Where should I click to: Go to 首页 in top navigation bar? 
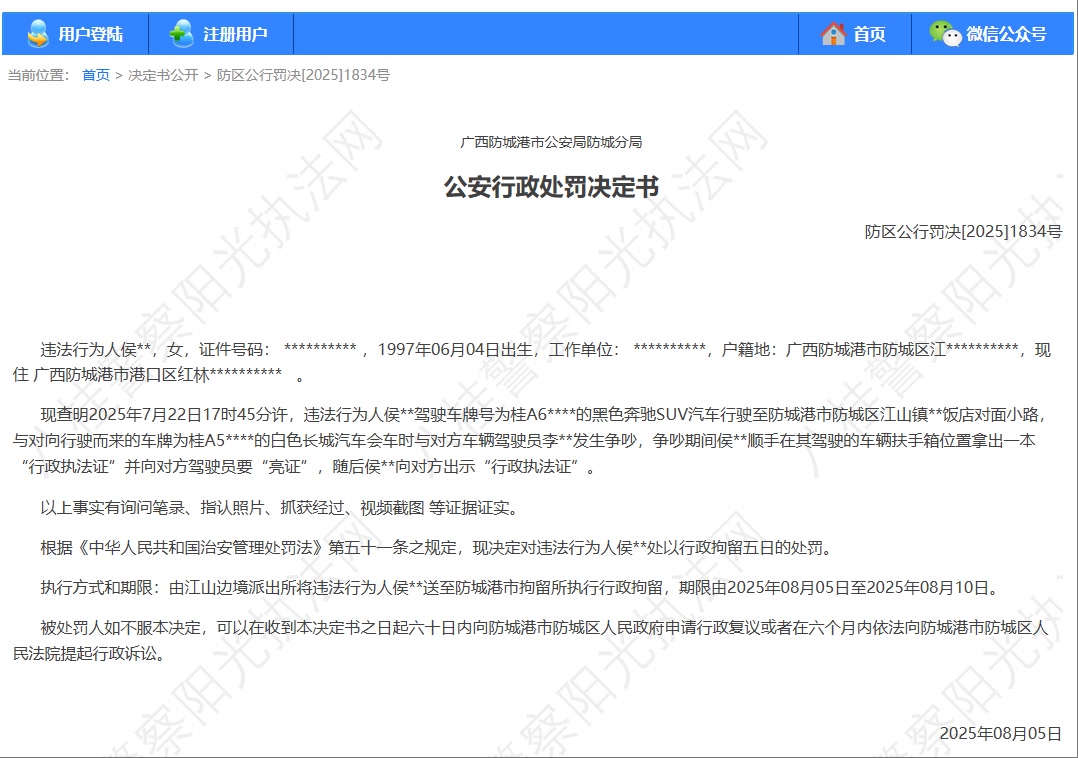point(869,34)
